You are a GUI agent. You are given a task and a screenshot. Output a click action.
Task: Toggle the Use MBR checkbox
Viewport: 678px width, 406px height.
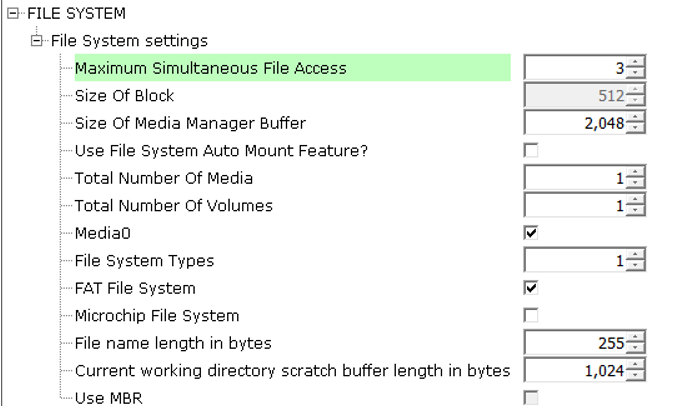tap(531, 398)
